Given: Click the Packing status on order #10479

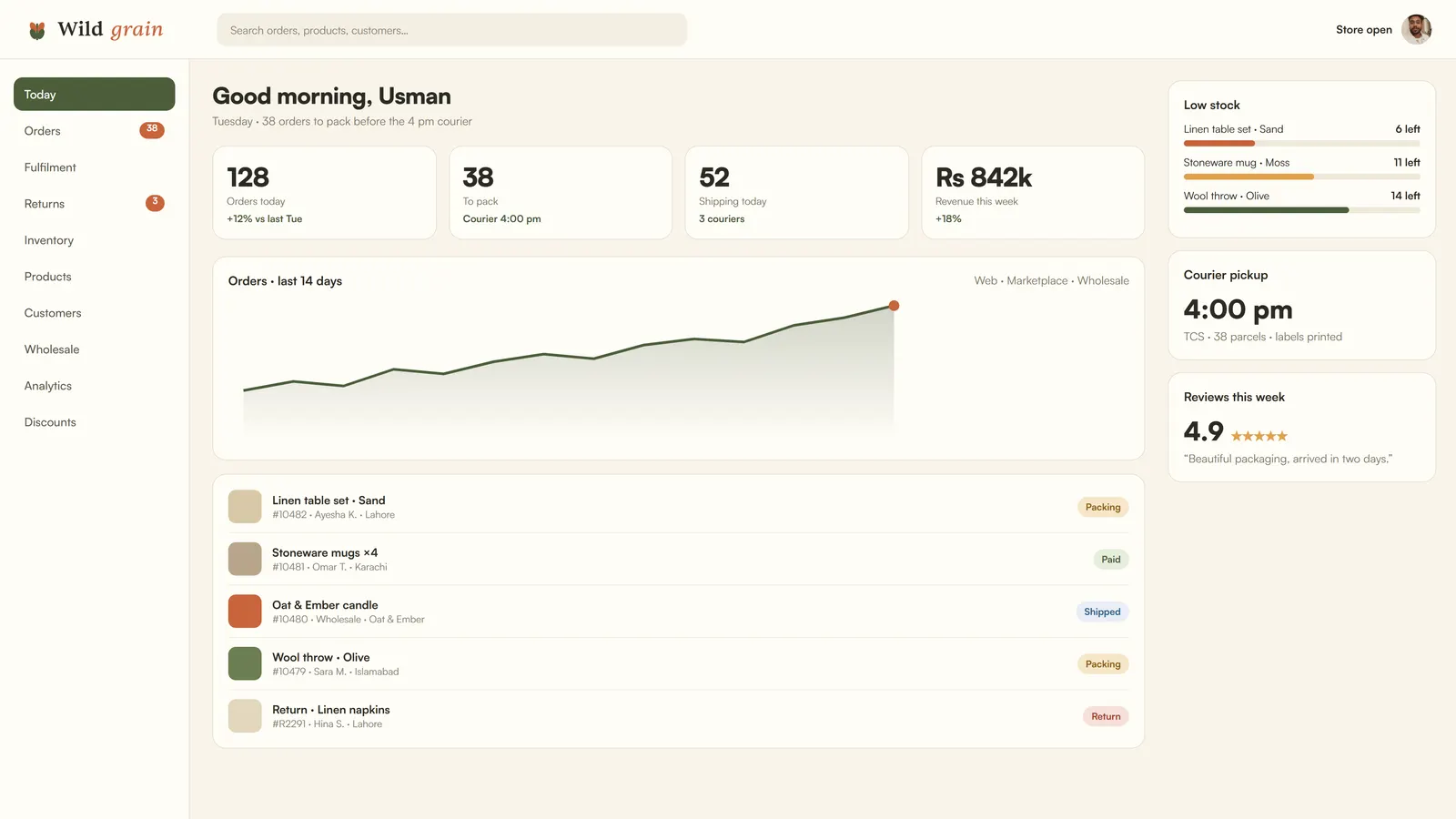Looking at the screenshot, I should click(1103, 664).
